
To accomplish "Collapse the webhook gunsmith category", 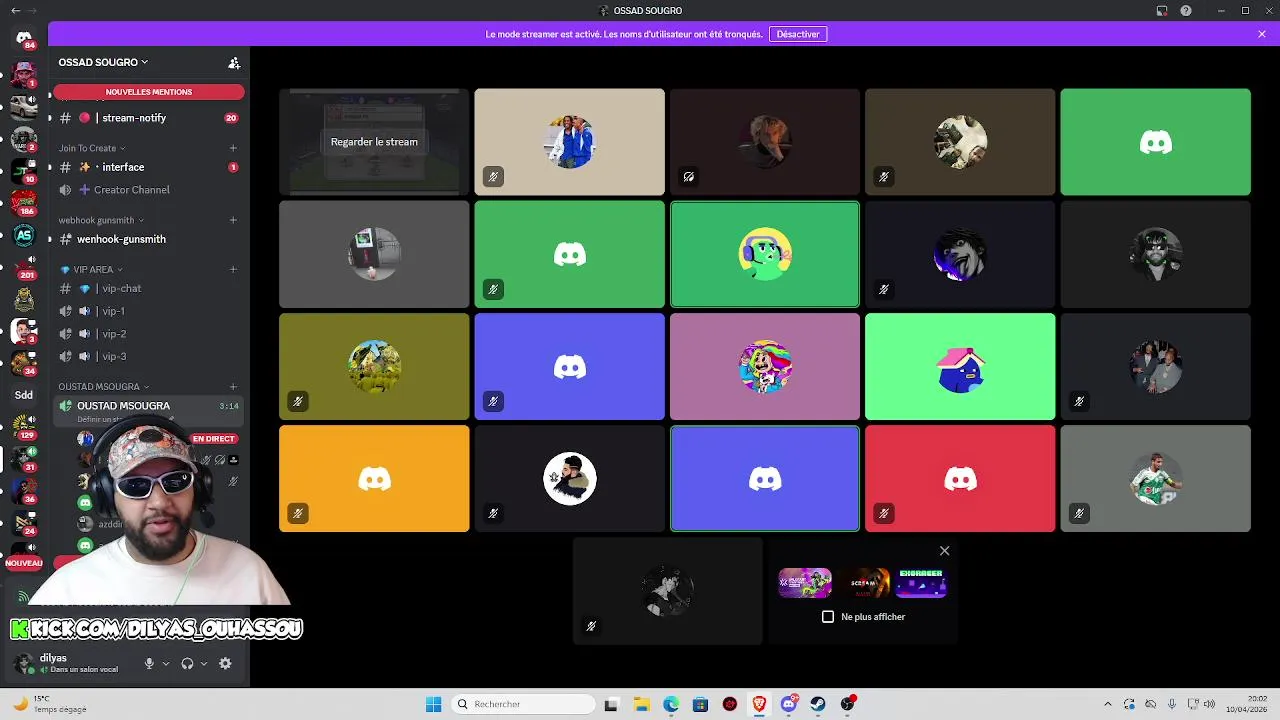I will pos(101,220).
